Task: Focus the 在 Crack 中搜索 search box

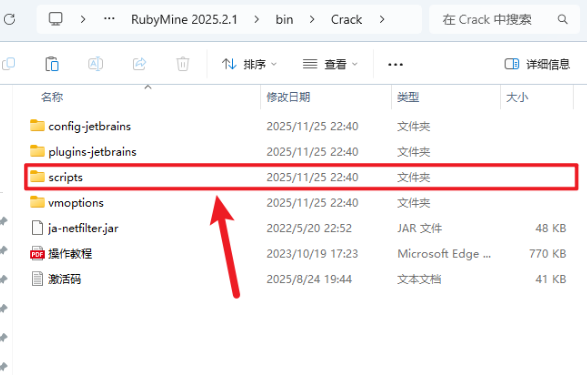Action: (x=504, y=19)
